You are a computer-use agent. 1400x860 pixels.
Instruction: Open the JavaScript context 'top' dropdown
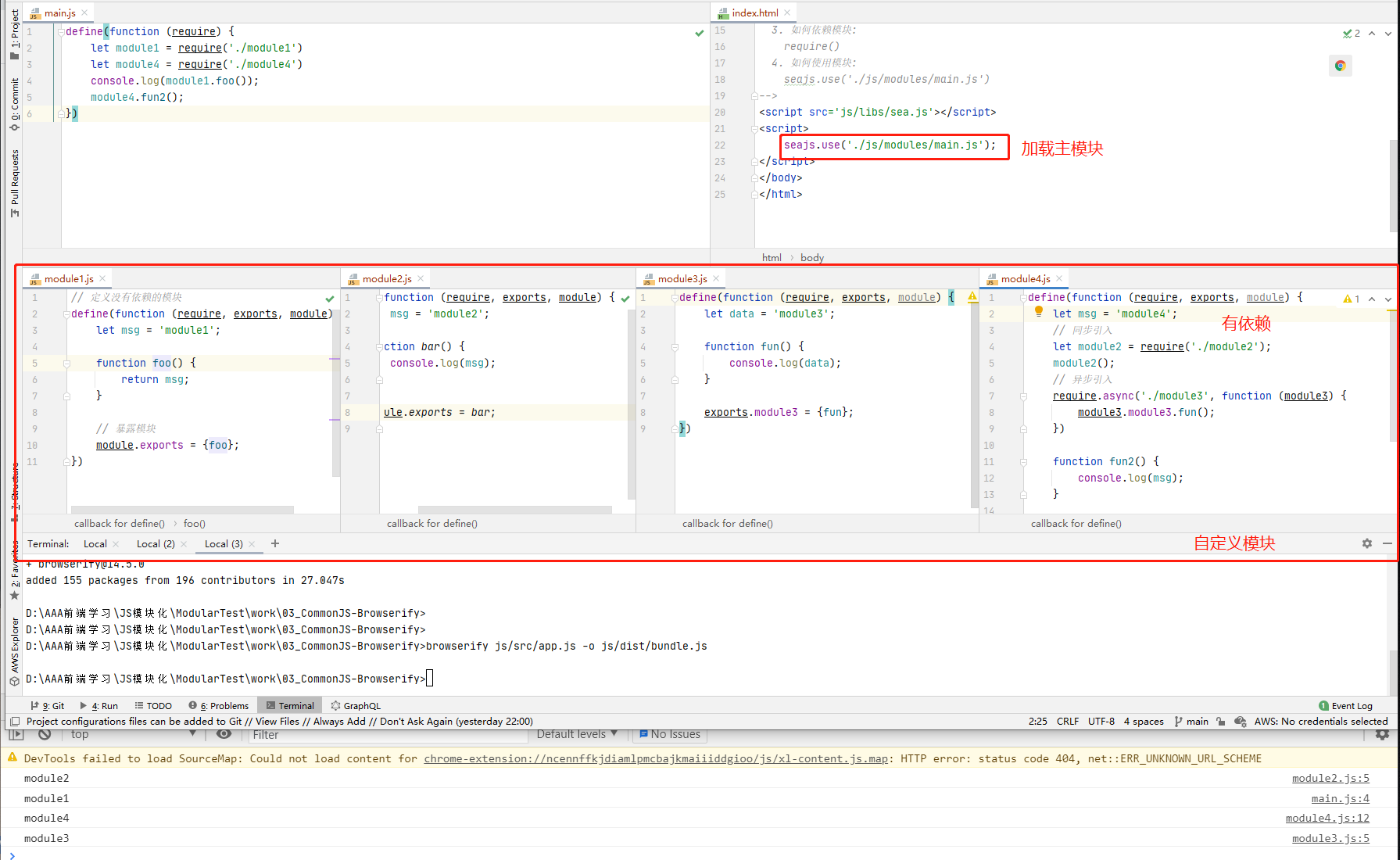[x=133, y=735]
